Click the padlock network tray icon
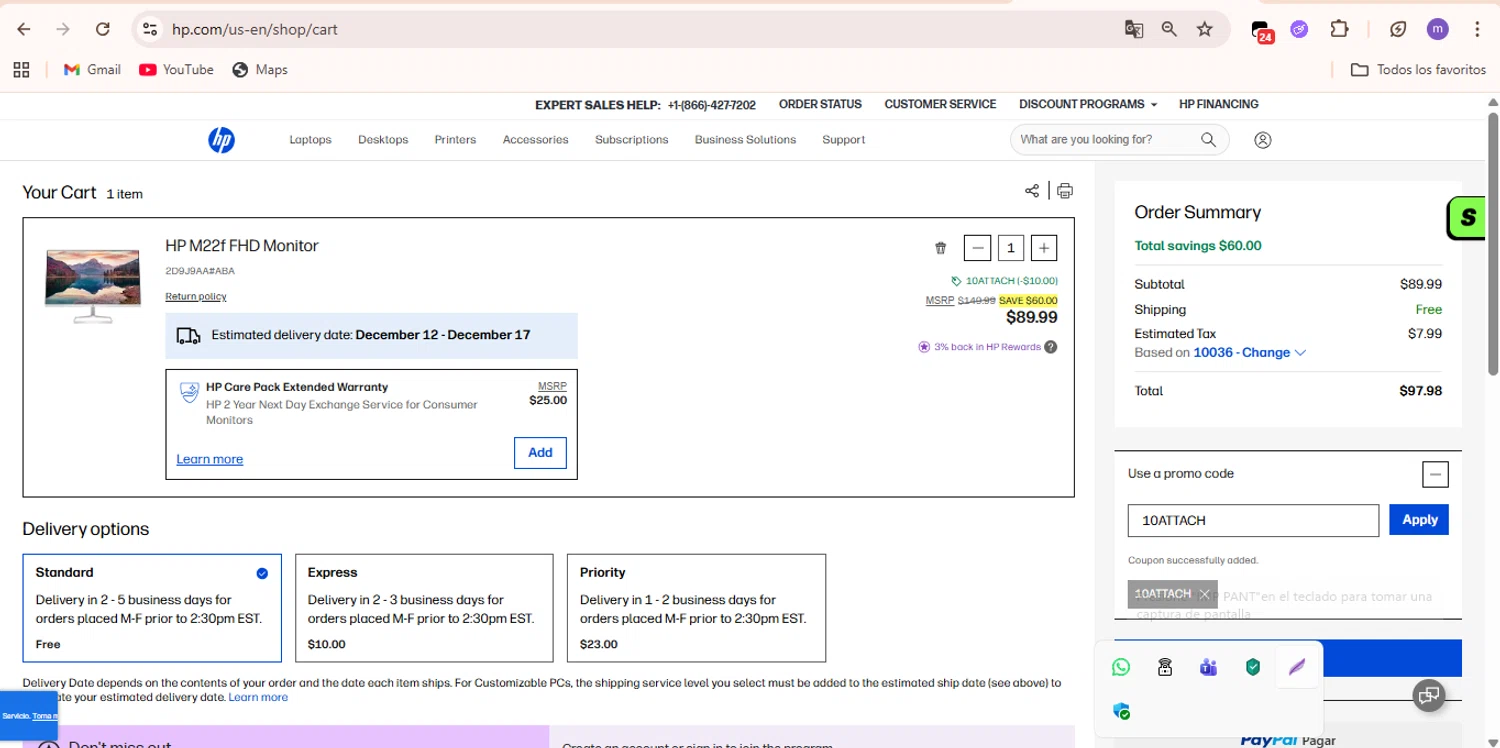1500x748 pixels. click(x=1165, y=667)
